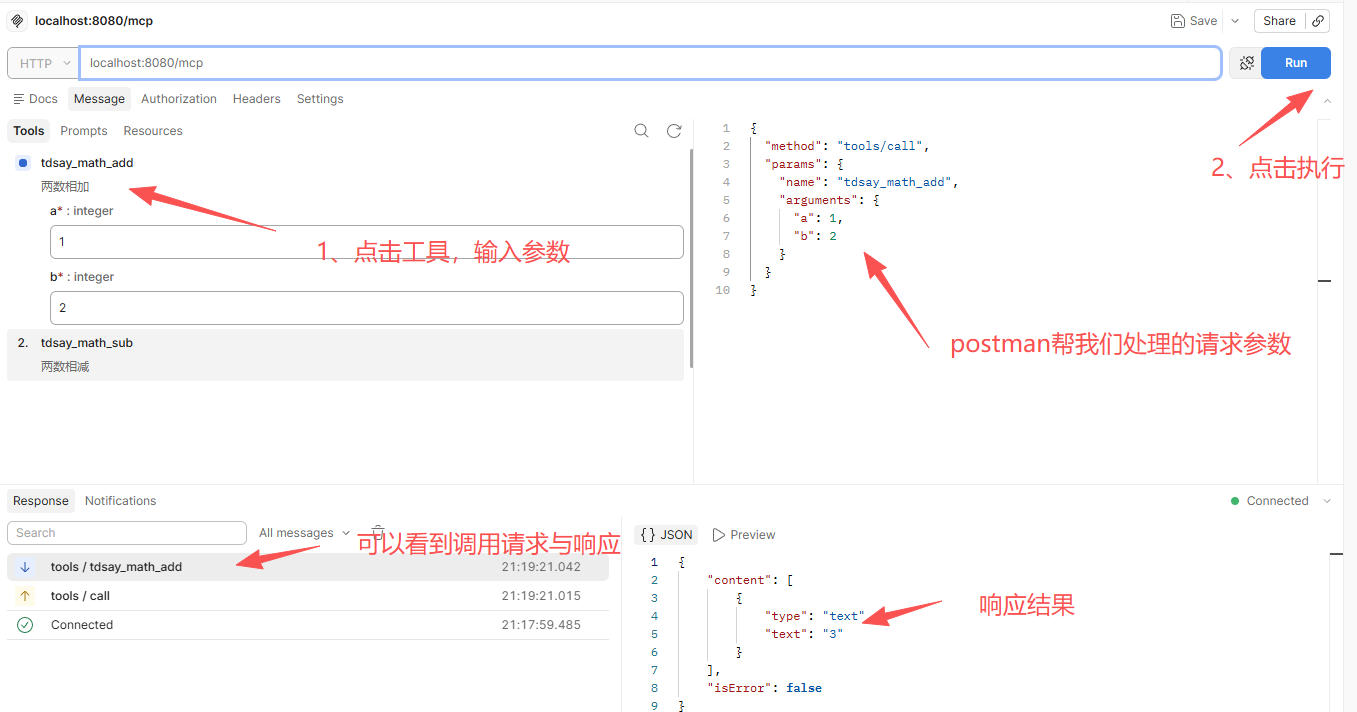Switch to the Authorization tab

pyautogui.click(x=179, y=99)
